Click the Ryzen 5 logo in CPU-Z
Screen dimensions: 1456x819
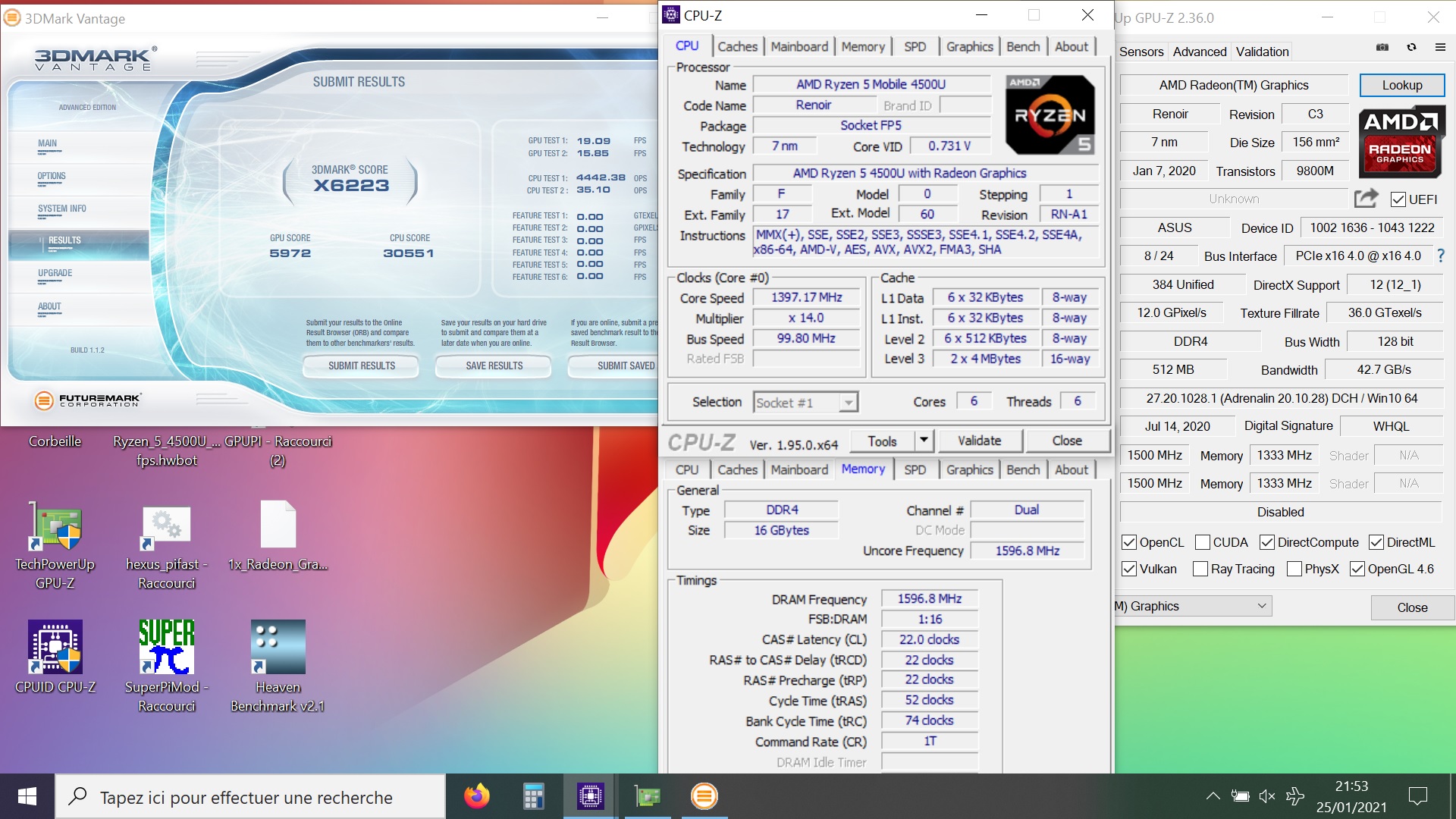pos(1050,115)
